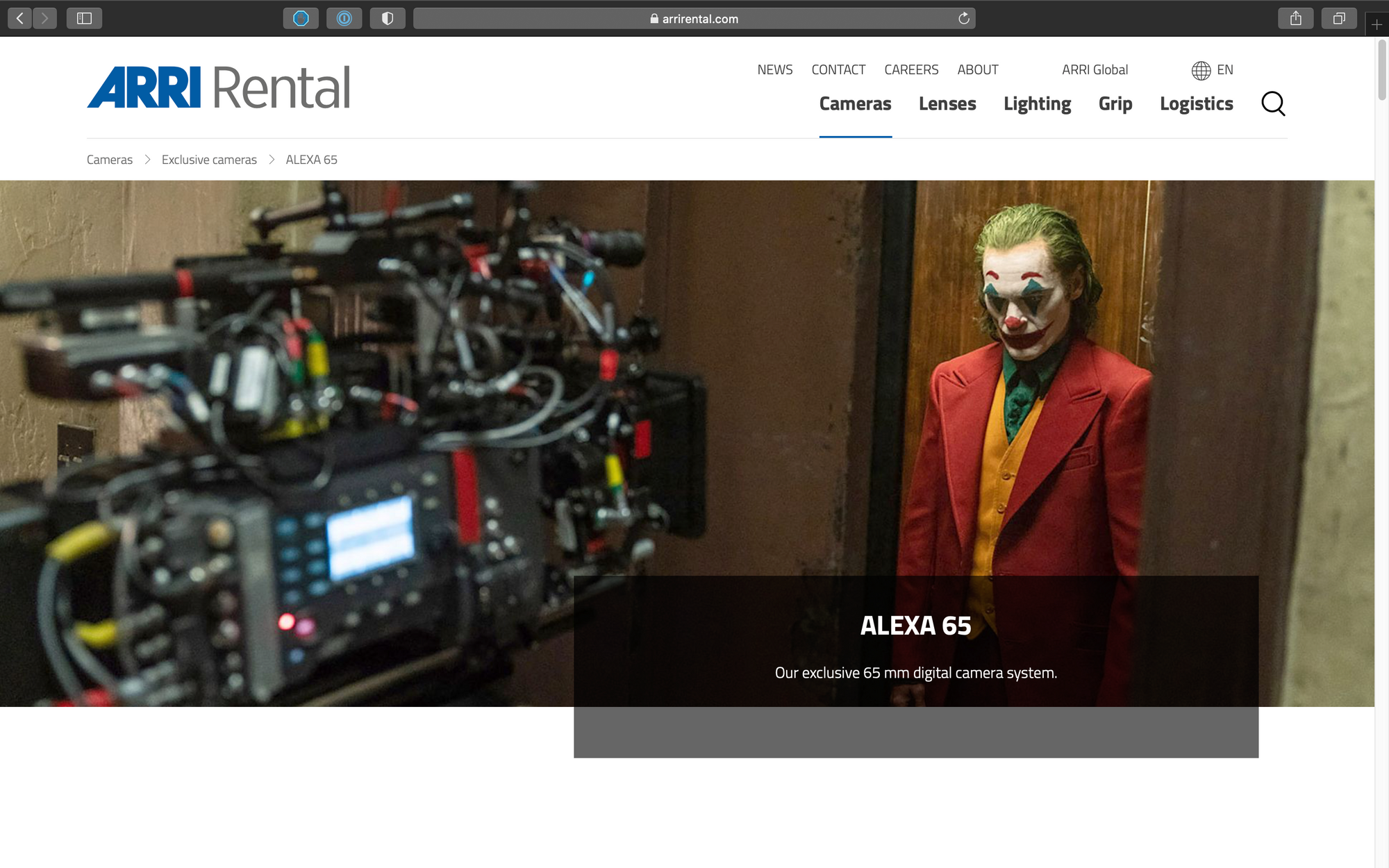This screenshot has width=1389, height=868.
Task: Open the privacy shield icon
Action: click(x=388, y=19)
